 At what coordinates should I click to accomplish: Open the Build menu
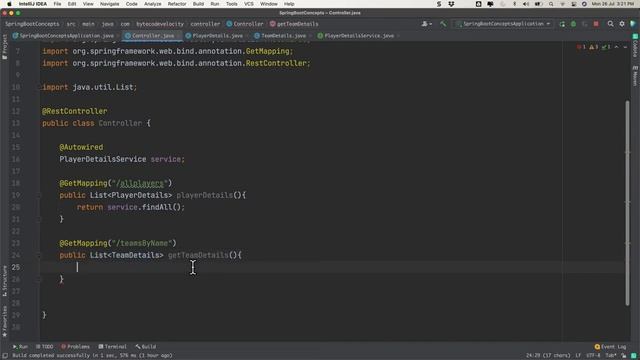coord(198,4)
